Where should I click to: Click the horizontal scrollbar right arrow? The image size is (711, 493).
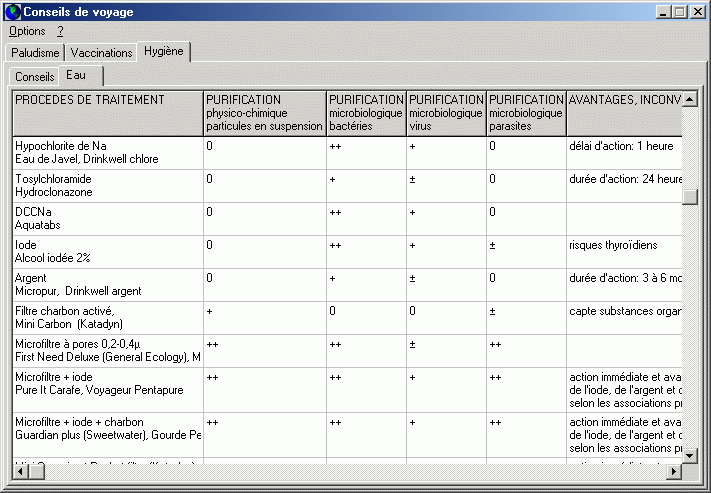click(674, 472)
